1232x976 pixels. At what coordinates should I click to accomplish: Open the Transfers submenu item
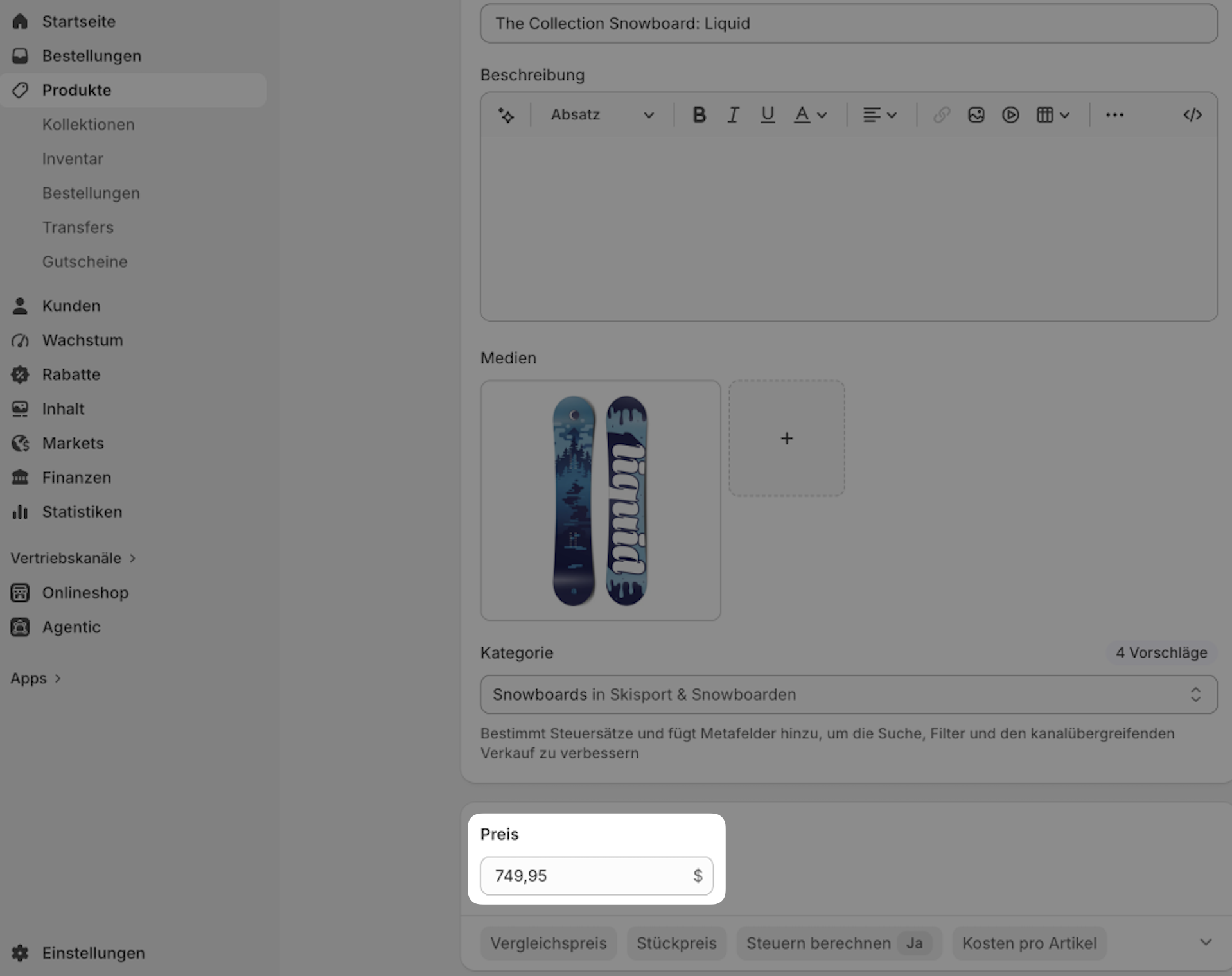click(78, 227)
